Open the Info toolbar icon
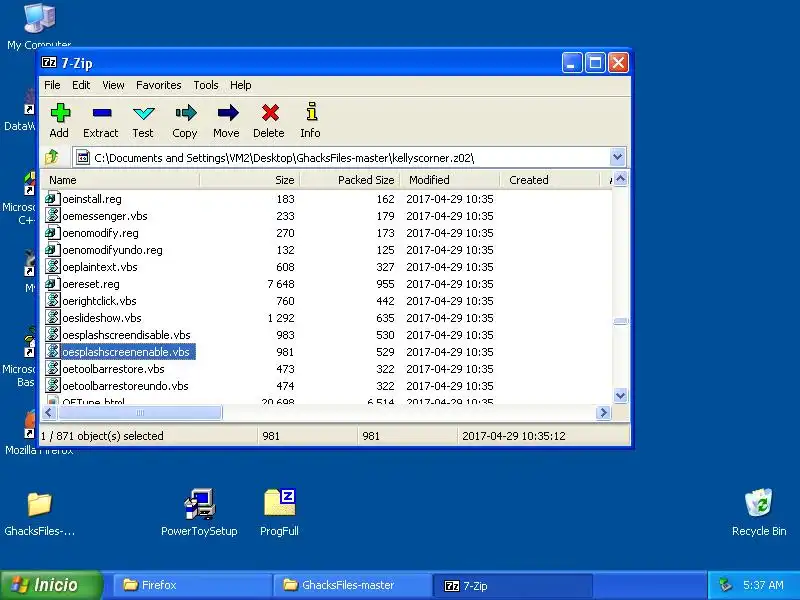Image resolution: width=800 pixels, height=600 pixels. tap(311, 112)
